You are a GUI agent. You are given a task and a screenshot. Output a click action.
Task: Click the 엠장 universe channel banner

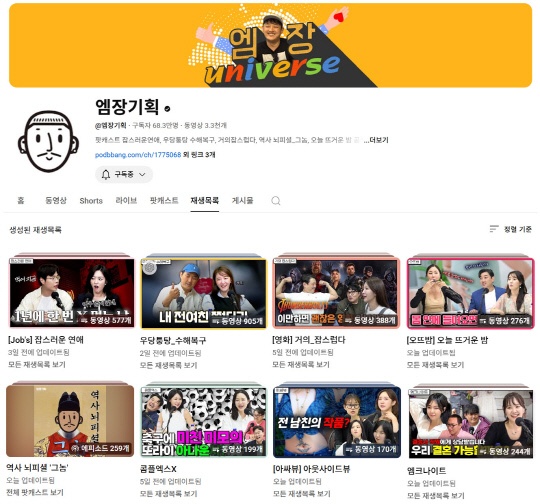pyautogui.click(x=270, y=45)
